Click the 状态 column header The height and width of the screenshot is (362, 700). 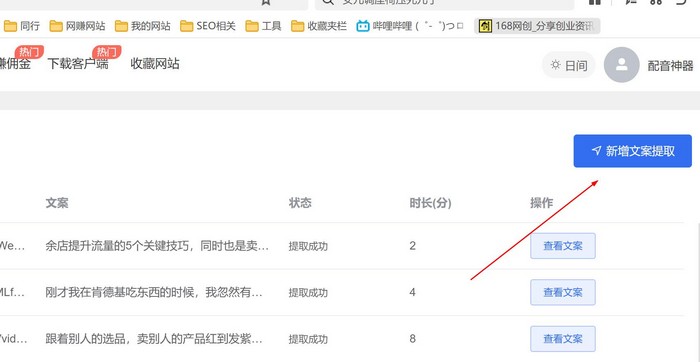coord(300,203)
